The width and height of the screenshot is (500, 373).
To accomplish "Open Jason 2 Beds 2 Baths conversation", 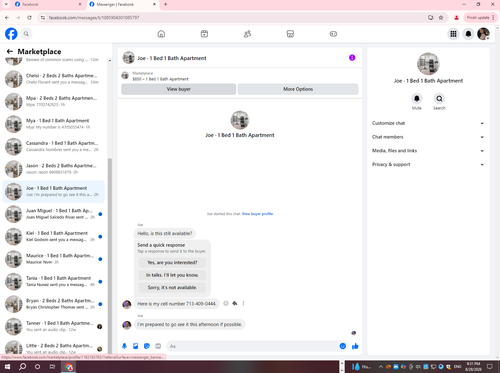I will 53,169.
